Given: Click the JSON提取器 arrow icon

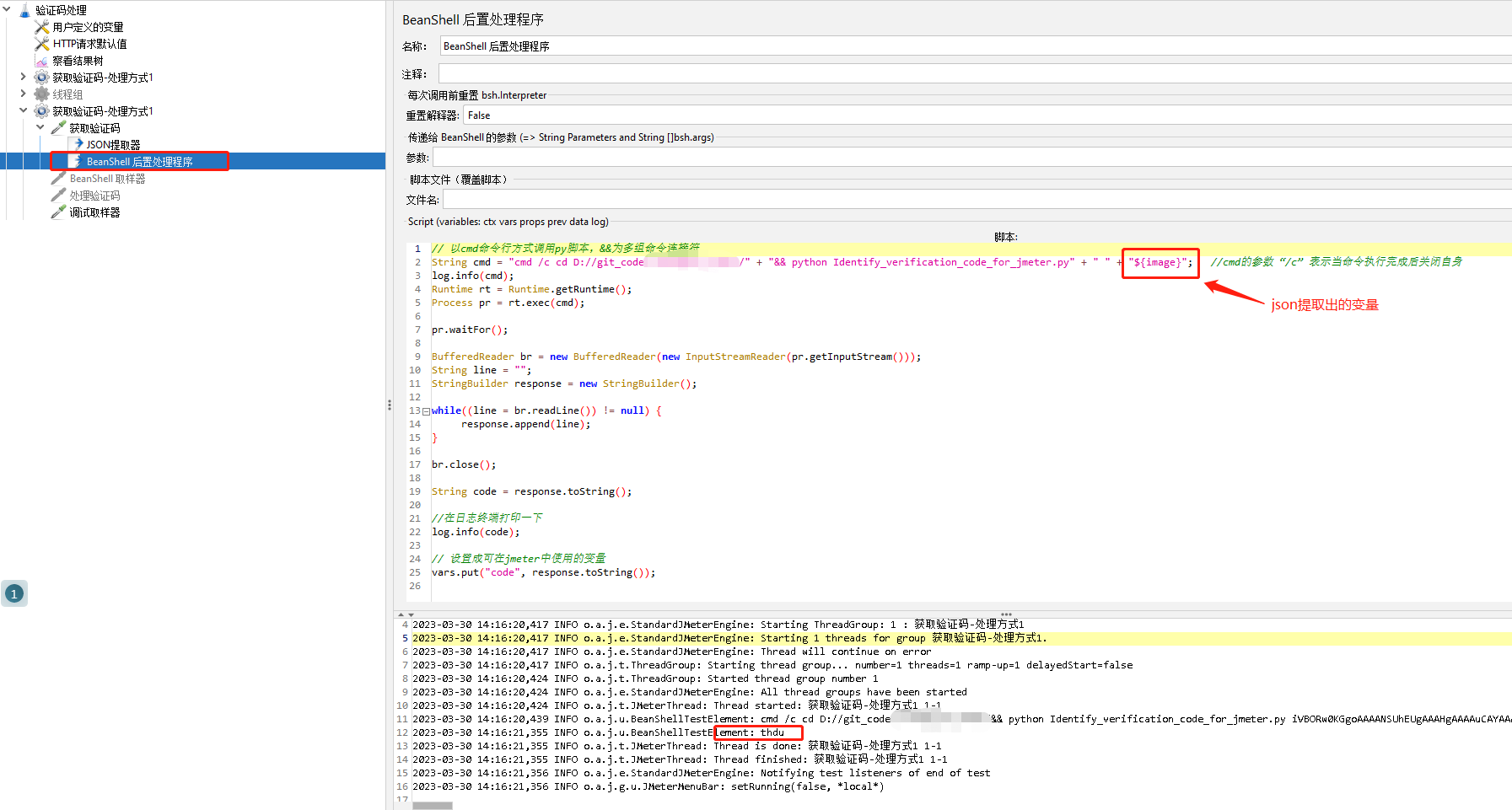Looking at the screenshot, I should tap(78, 145).
